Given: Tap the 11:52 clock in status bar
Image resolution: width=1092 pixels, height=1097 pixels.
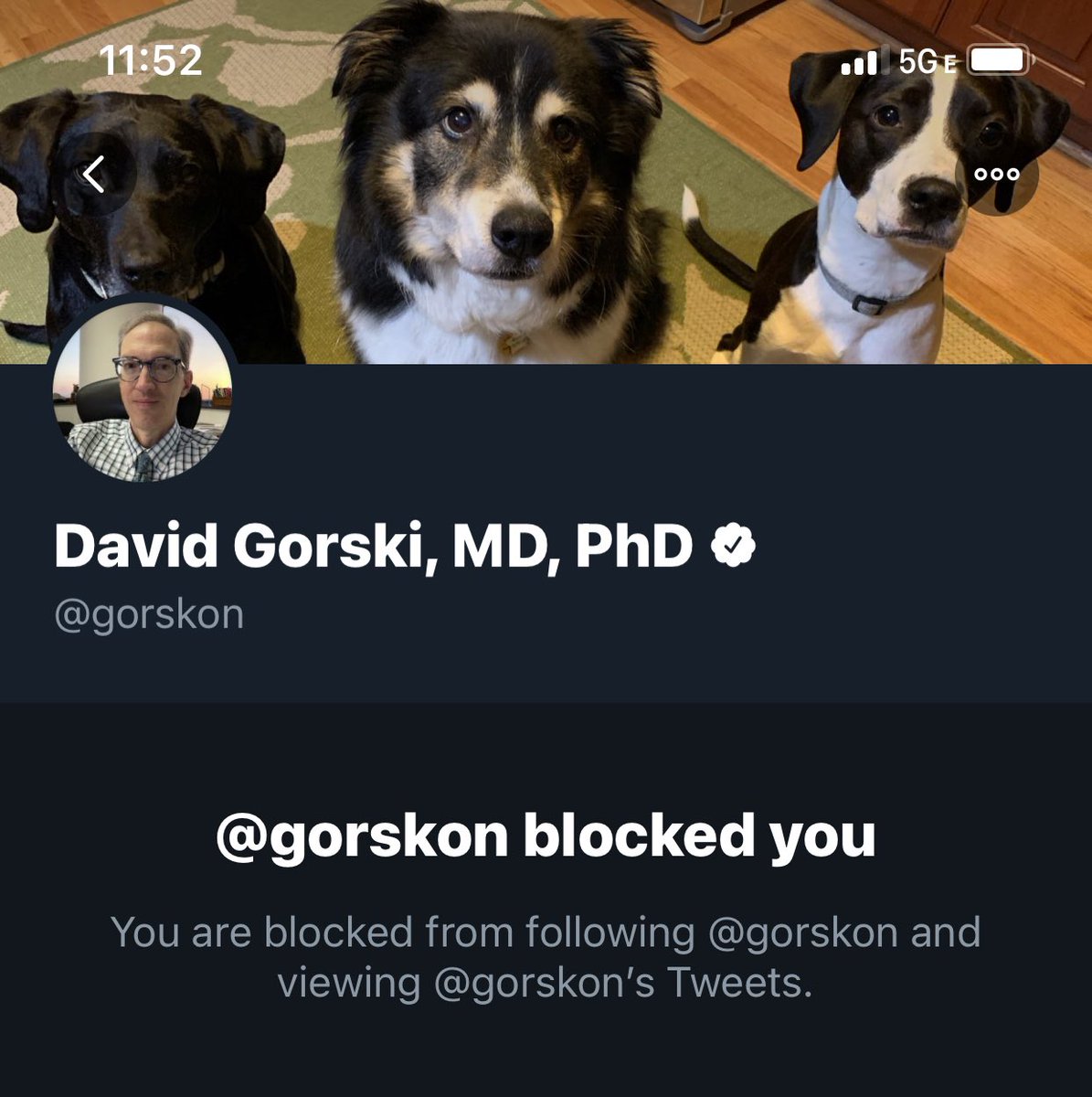Looking at the screenshot, I should tap(151, 60).
